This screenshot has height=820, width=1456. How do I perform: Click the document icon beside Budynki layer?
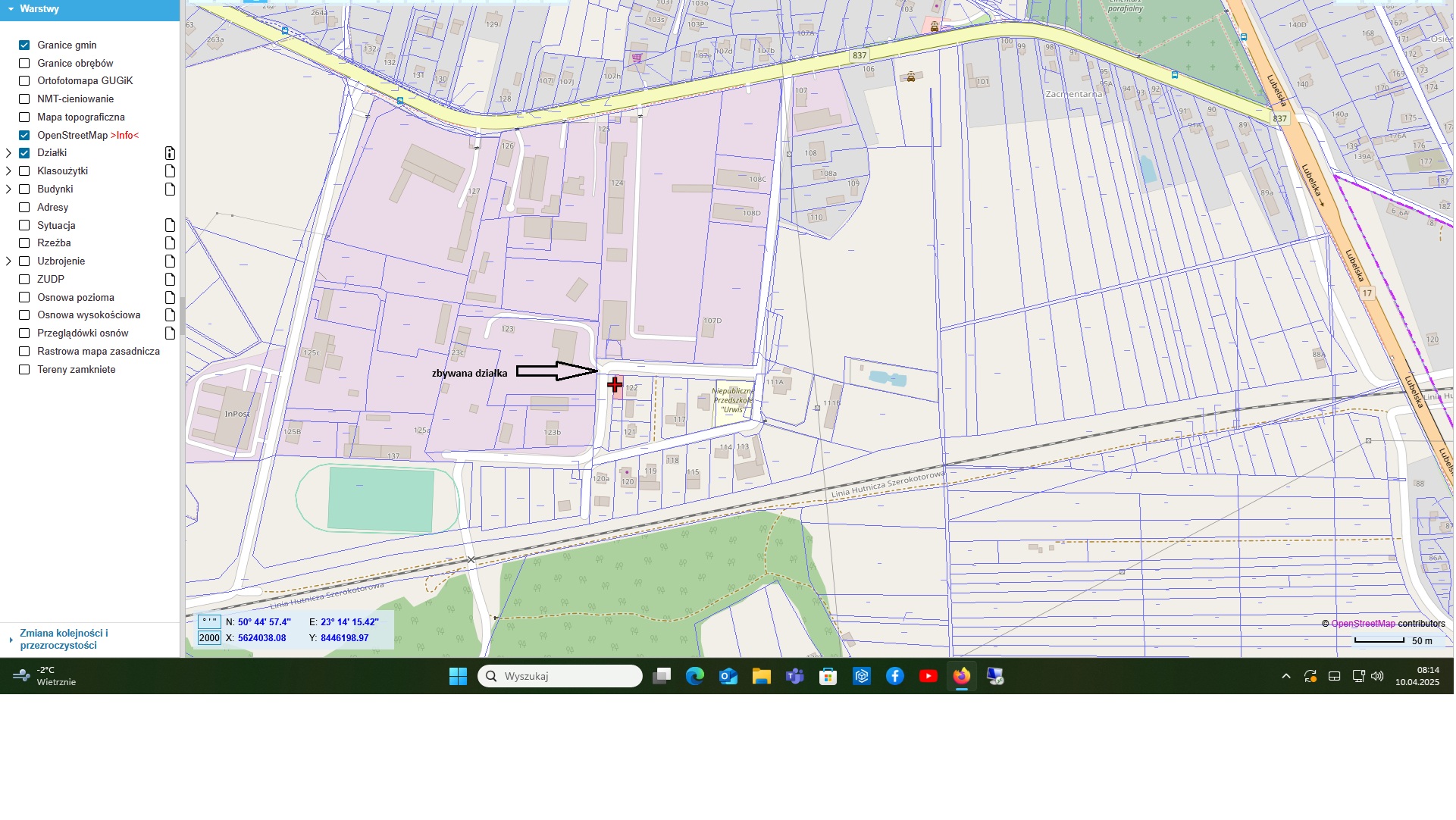point(170,189)
